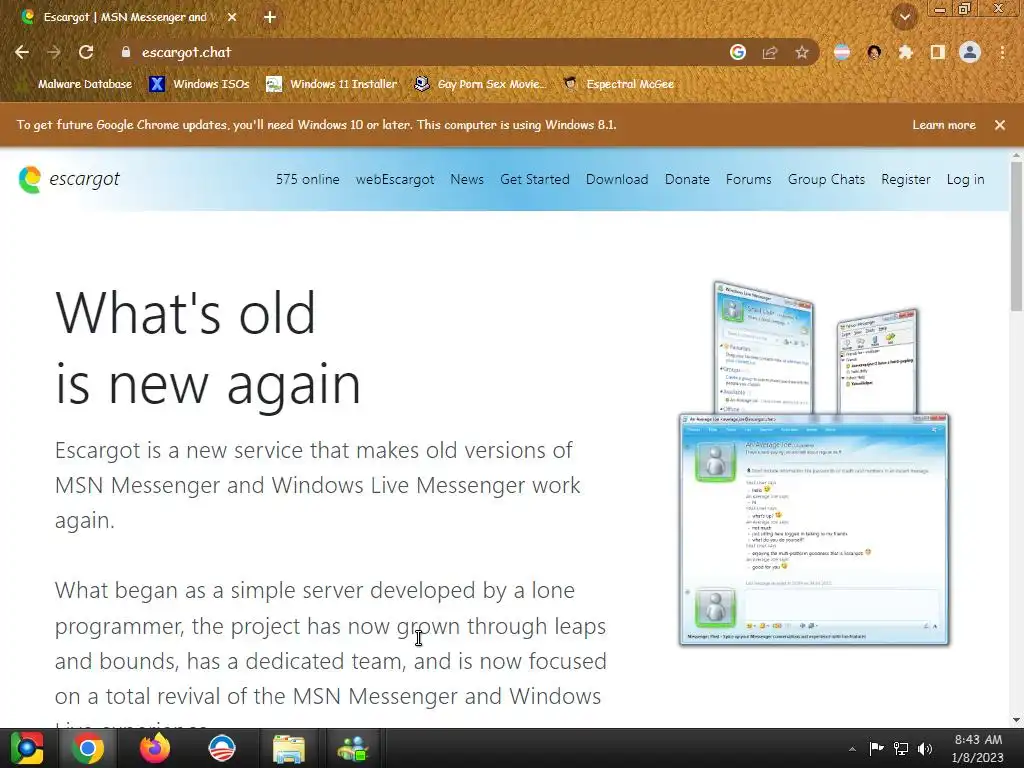The height and width of the screenshot is (768, 1024).
Task: Open the Download page
Action: click(x=617, y=179)
